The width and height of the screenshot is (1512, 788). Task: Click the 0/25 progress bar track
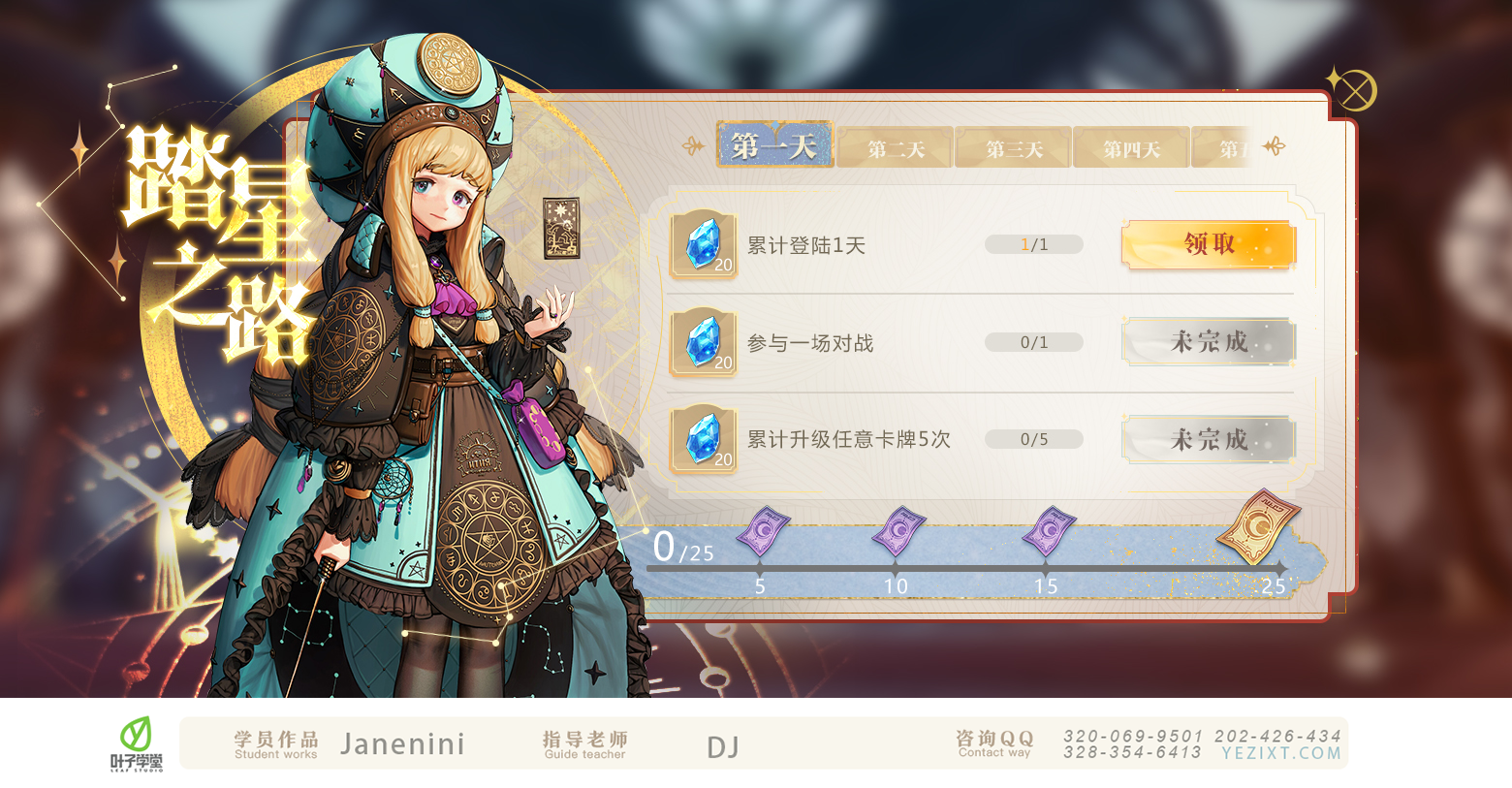click(966, 569)
